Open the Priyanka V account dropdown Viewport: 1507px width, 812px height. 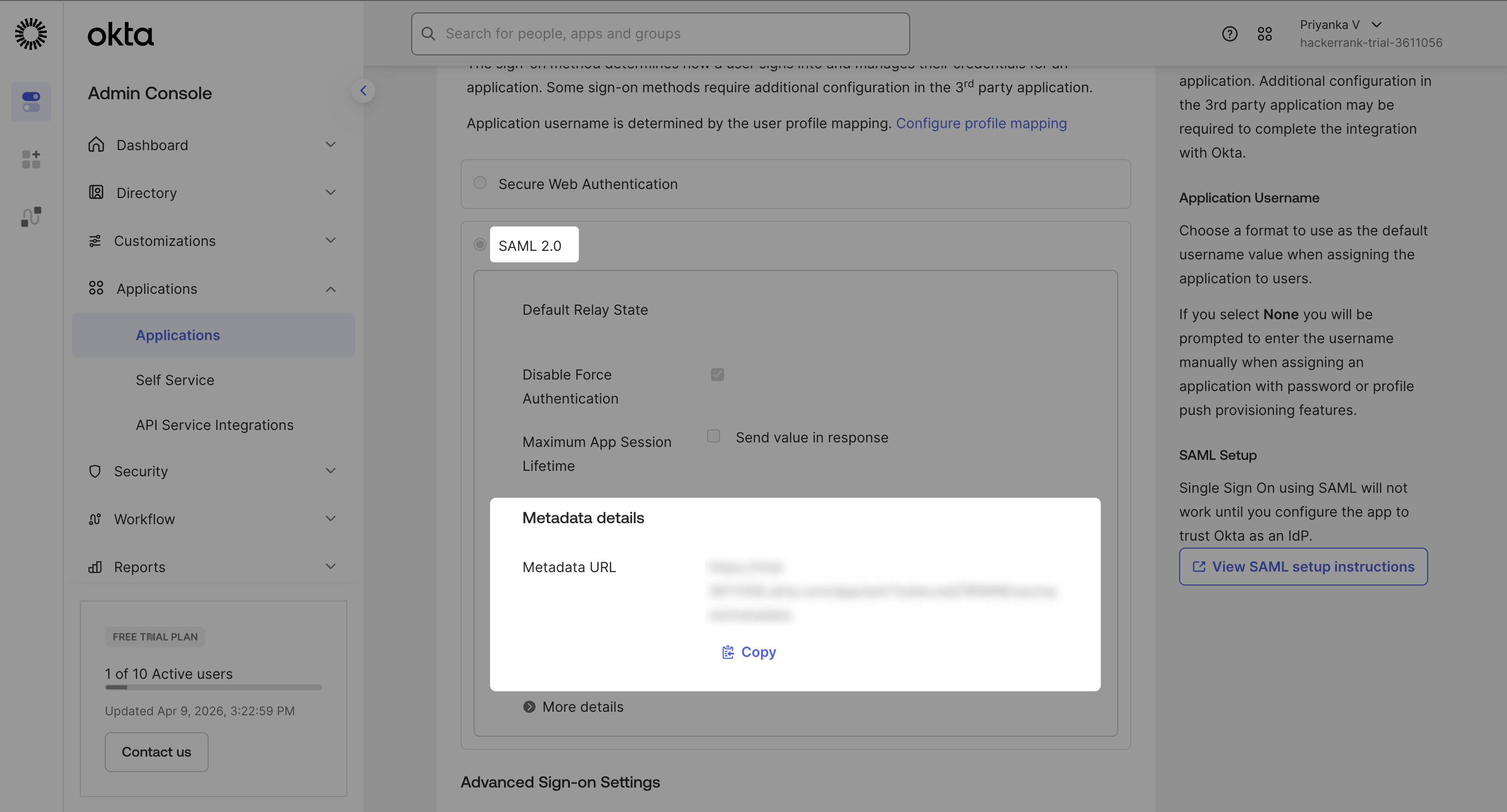pos(1376,24)
